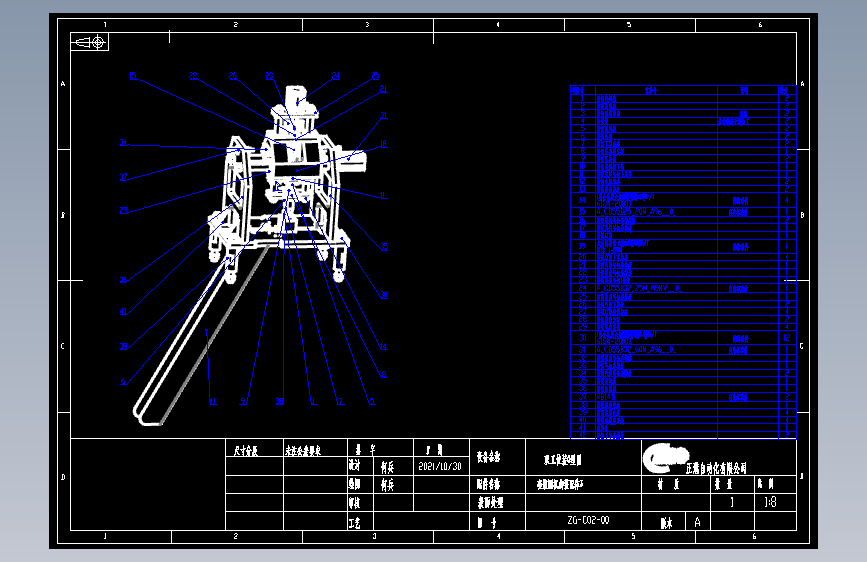Click the company logo in title block
Viewport: 867px width, 562px height.
pyautogui.click(x=665, y=458)
